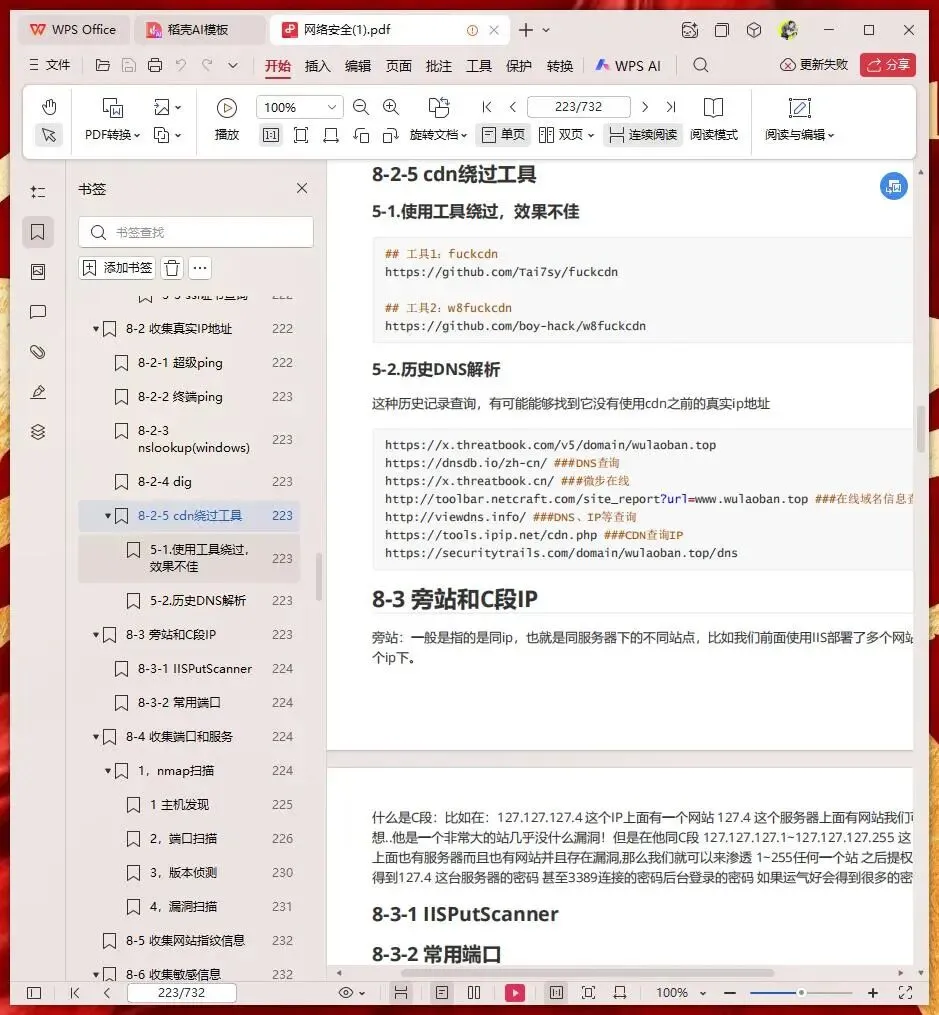The height and width of the screenshot is (1015, 939).
Task: Toggle 单页 single page view
Action: pos(503,135)
